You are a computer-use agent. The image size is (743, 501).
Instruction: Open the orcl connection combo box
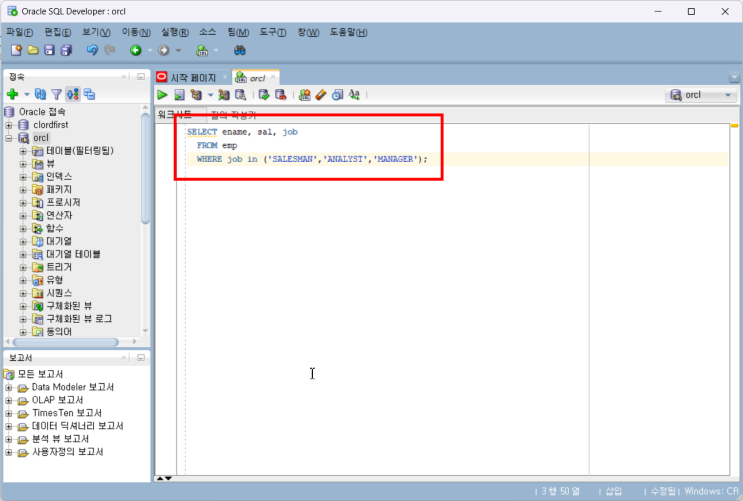(701, 95)
